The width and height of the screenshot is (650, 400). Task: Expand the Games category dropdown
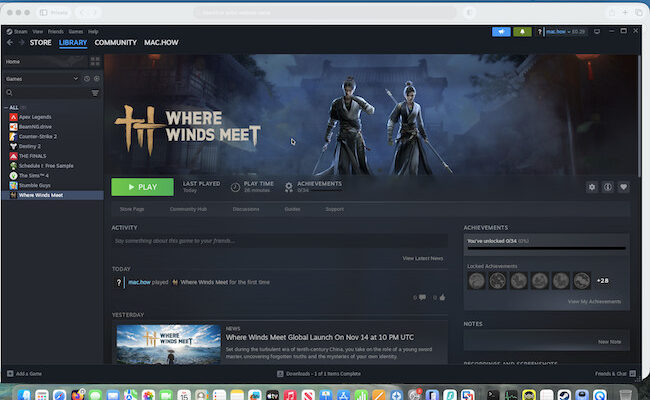[76, 78]
